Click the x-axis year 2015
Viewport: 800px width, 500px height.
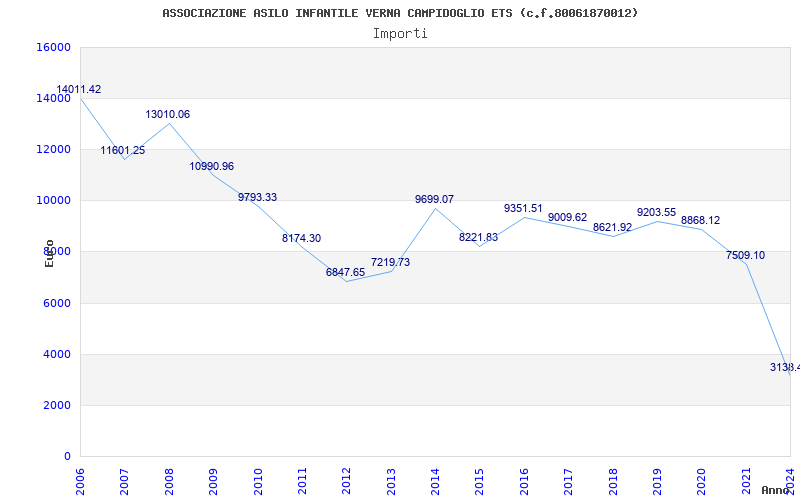click(x=480, y=482)
